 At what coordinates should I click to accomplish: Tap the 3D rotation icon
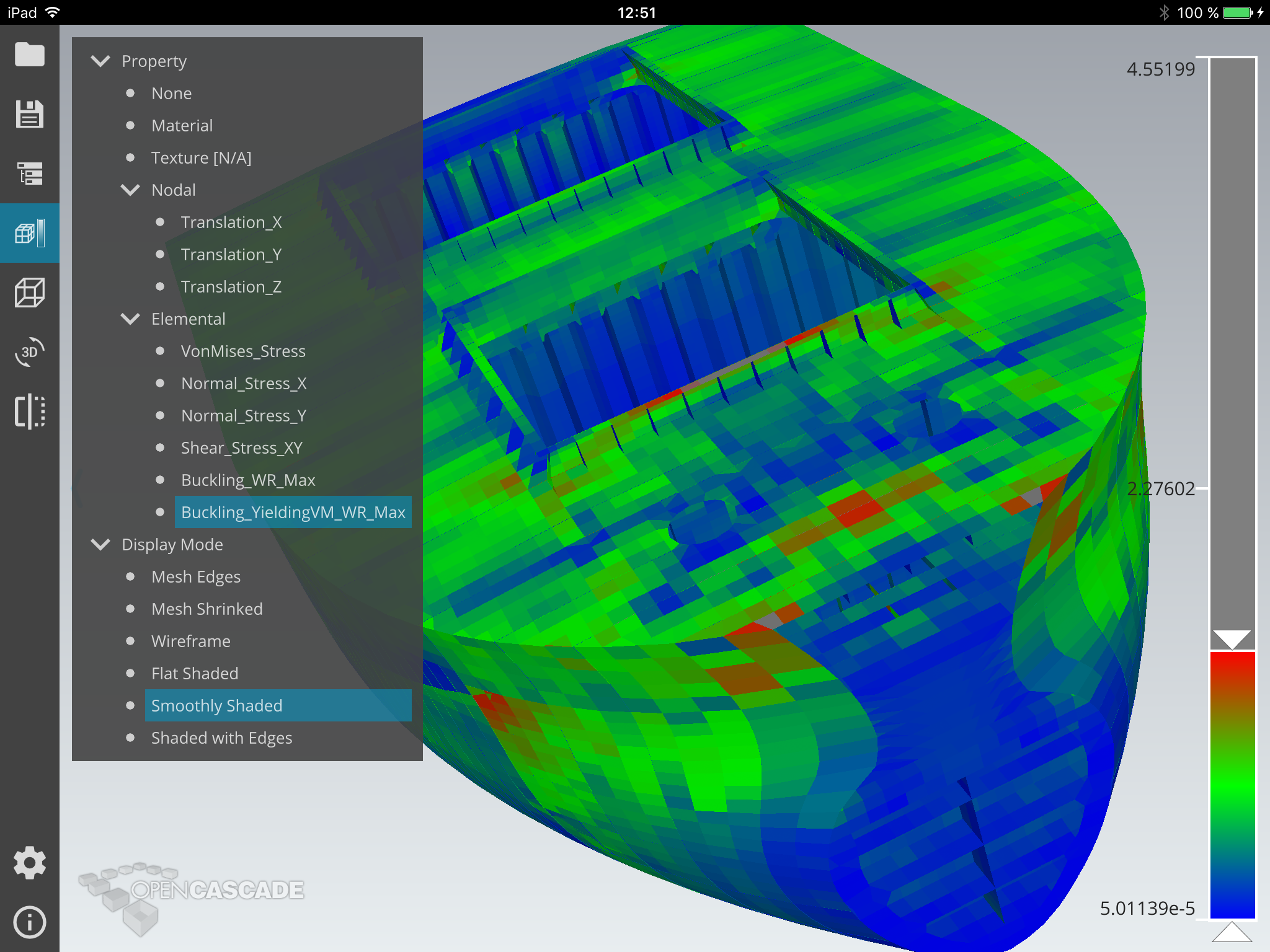29,352
